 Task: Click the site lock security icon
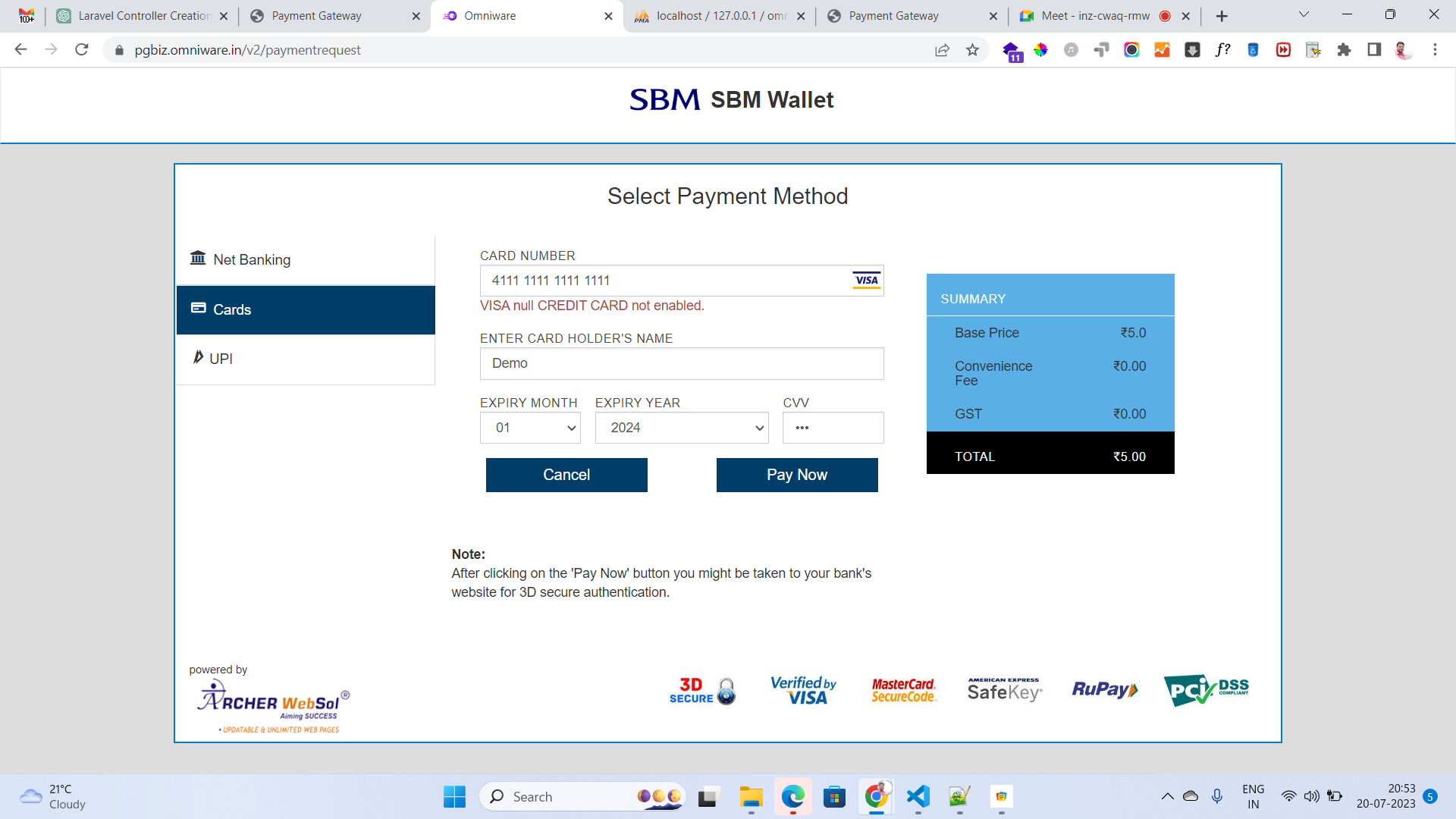point(119,50)
